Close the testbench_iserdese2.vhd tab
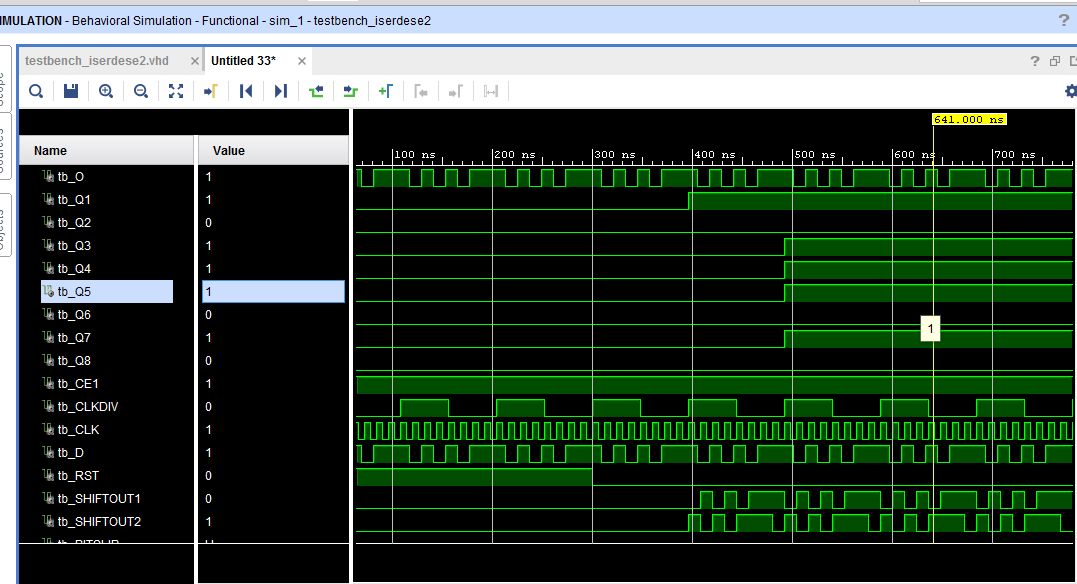Screen dimensions: 1077x584 point(194,61)
